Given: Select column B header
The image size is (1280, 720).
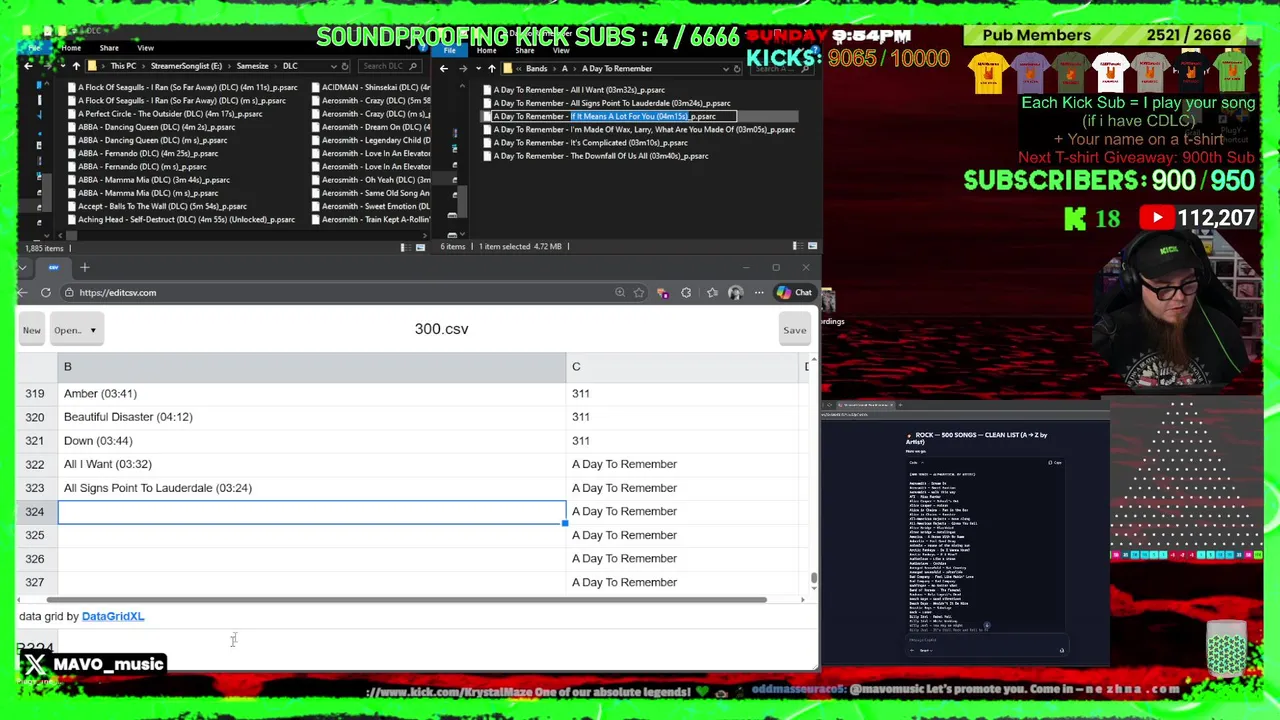Looking at the screenshot, I should pyautogui.click(x=312, y=367).
